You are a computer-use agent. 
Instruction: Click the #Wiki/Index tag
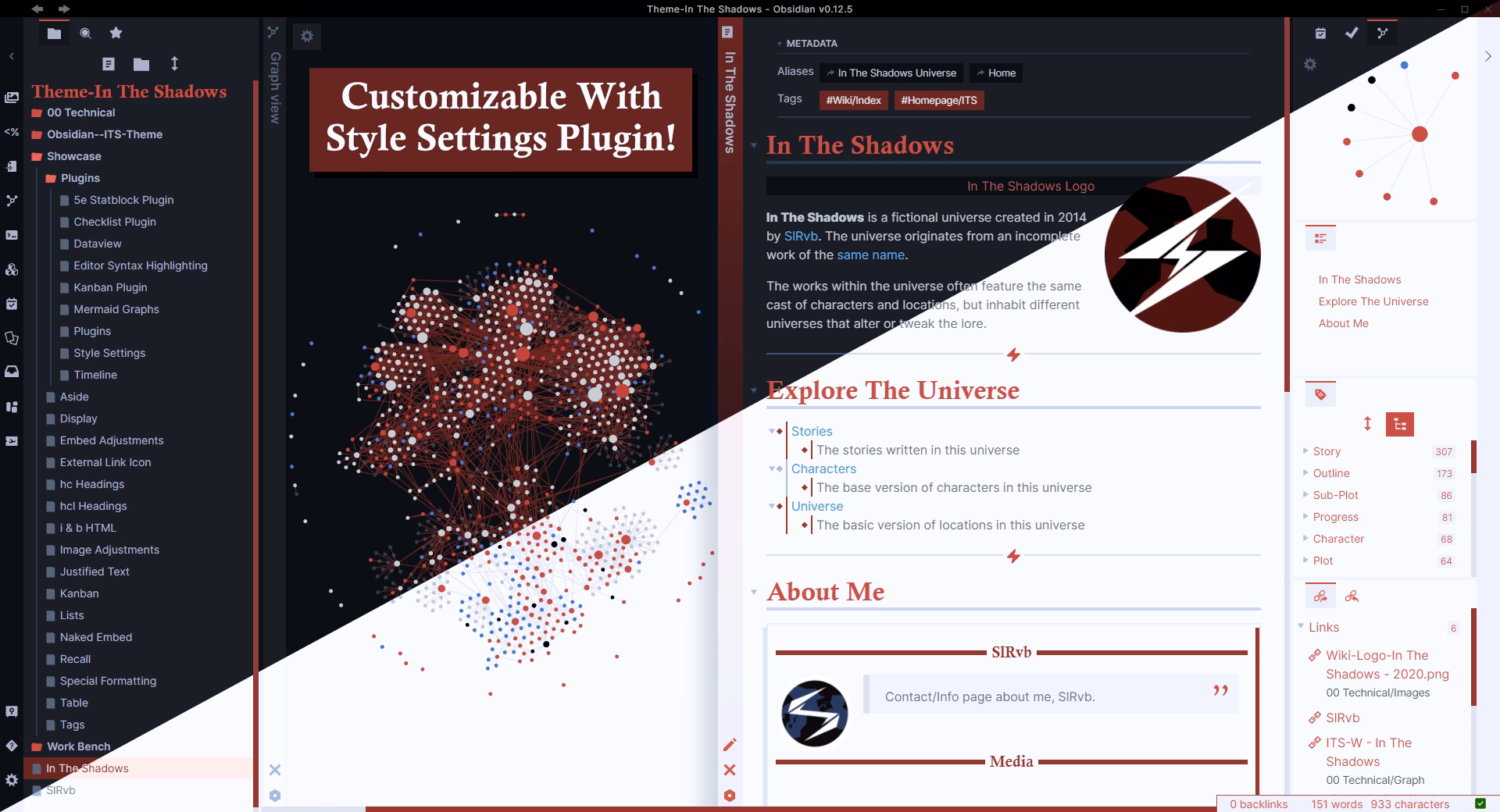coord(853,100)
